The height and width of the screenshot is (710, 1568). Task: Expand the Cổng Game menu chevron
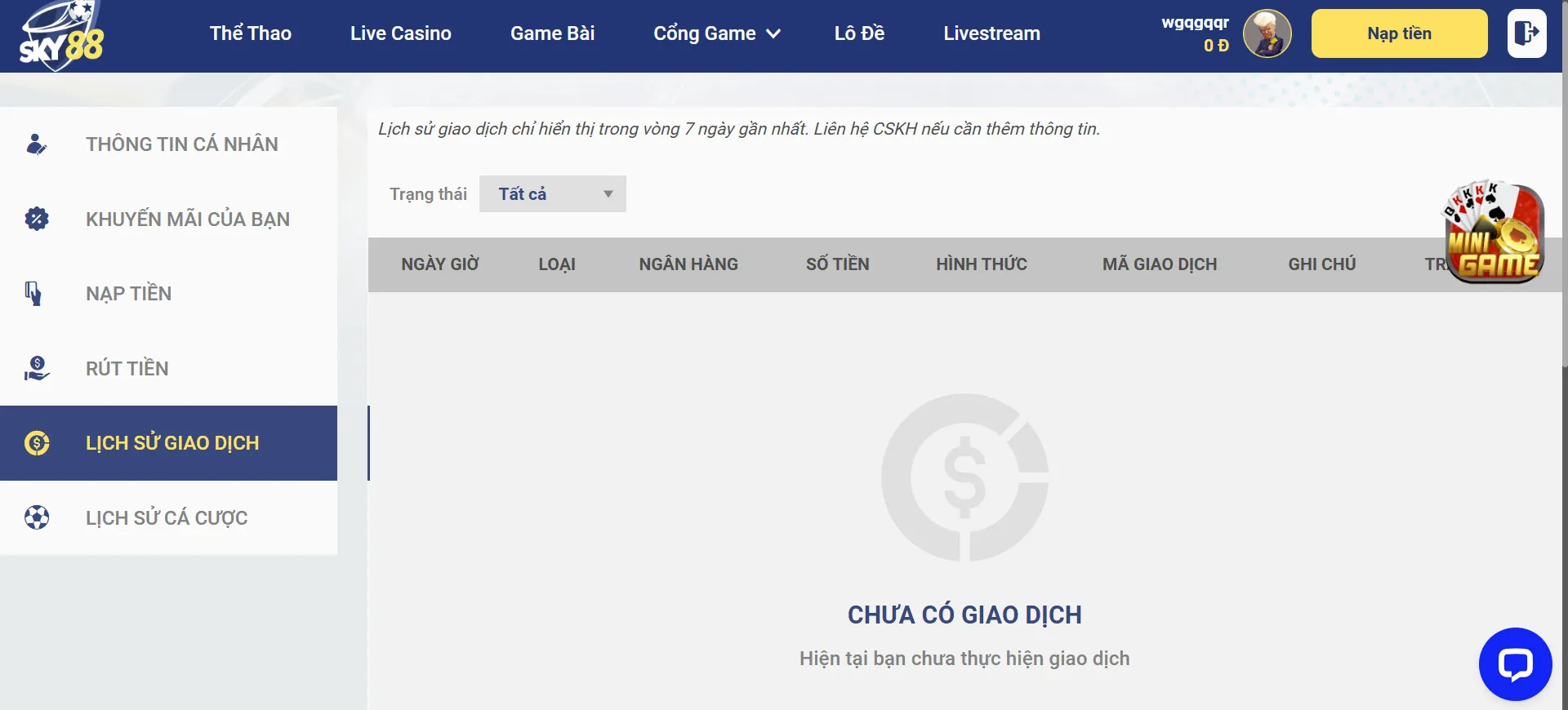773,33
